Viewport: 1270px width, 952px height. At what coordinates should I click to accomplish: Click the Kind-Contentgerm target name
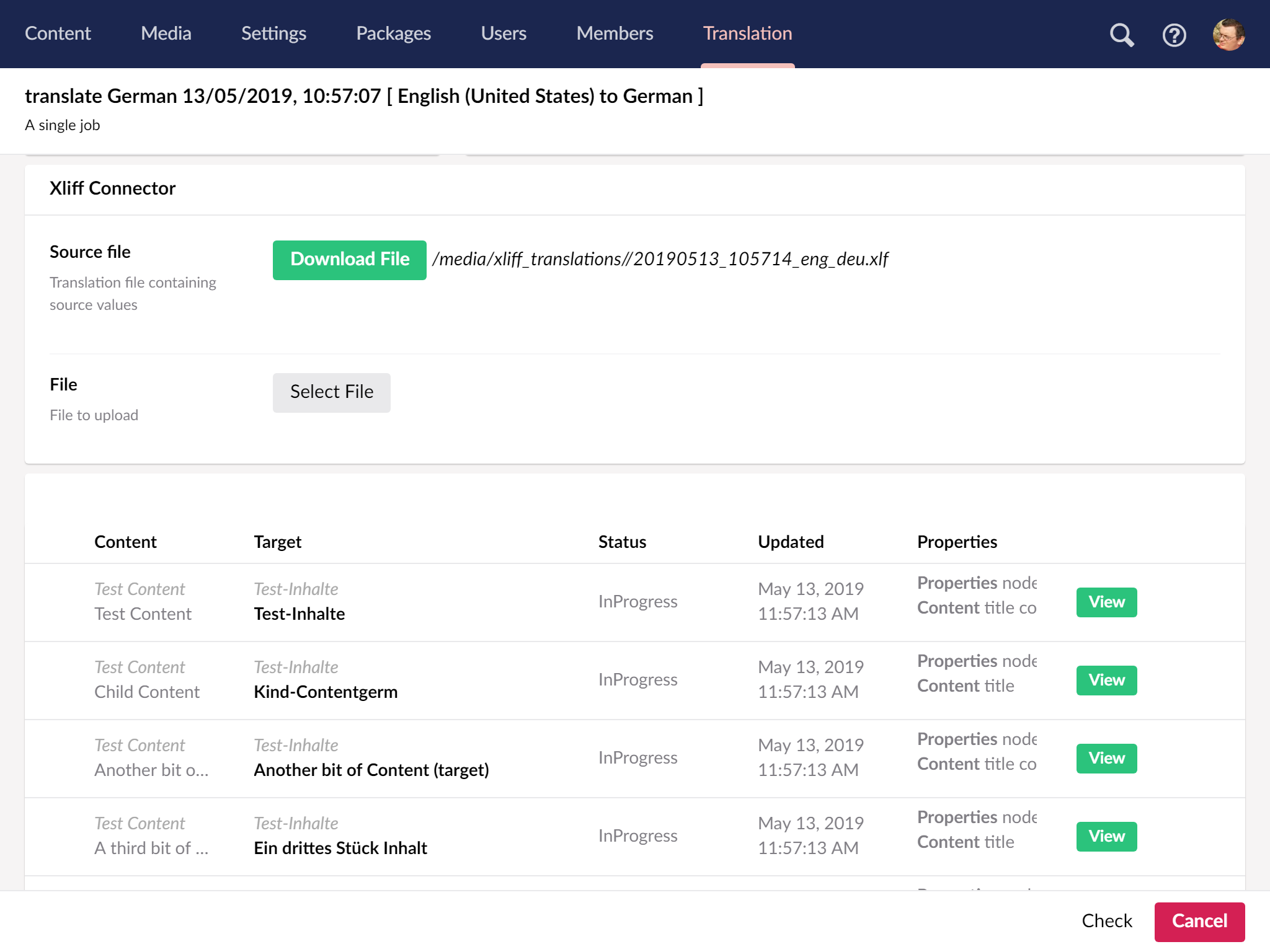click(326, 692)
